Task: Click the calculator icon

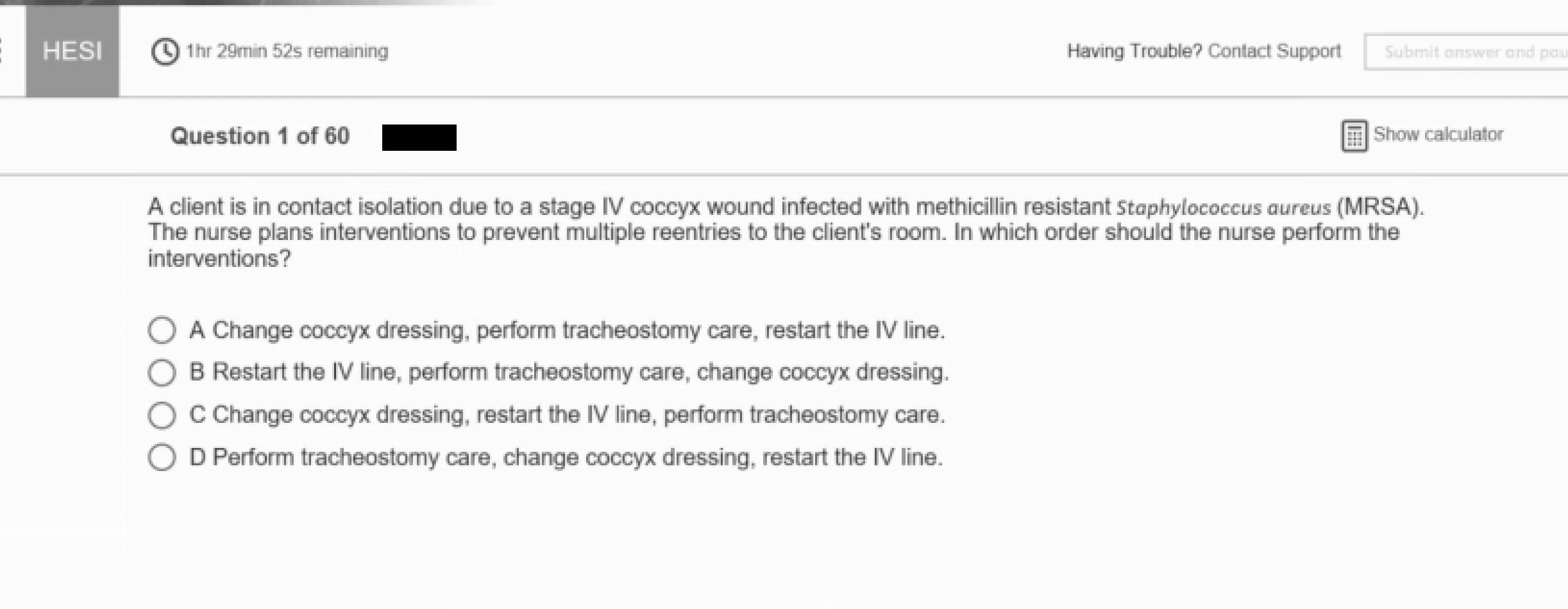Action: 1353,136
